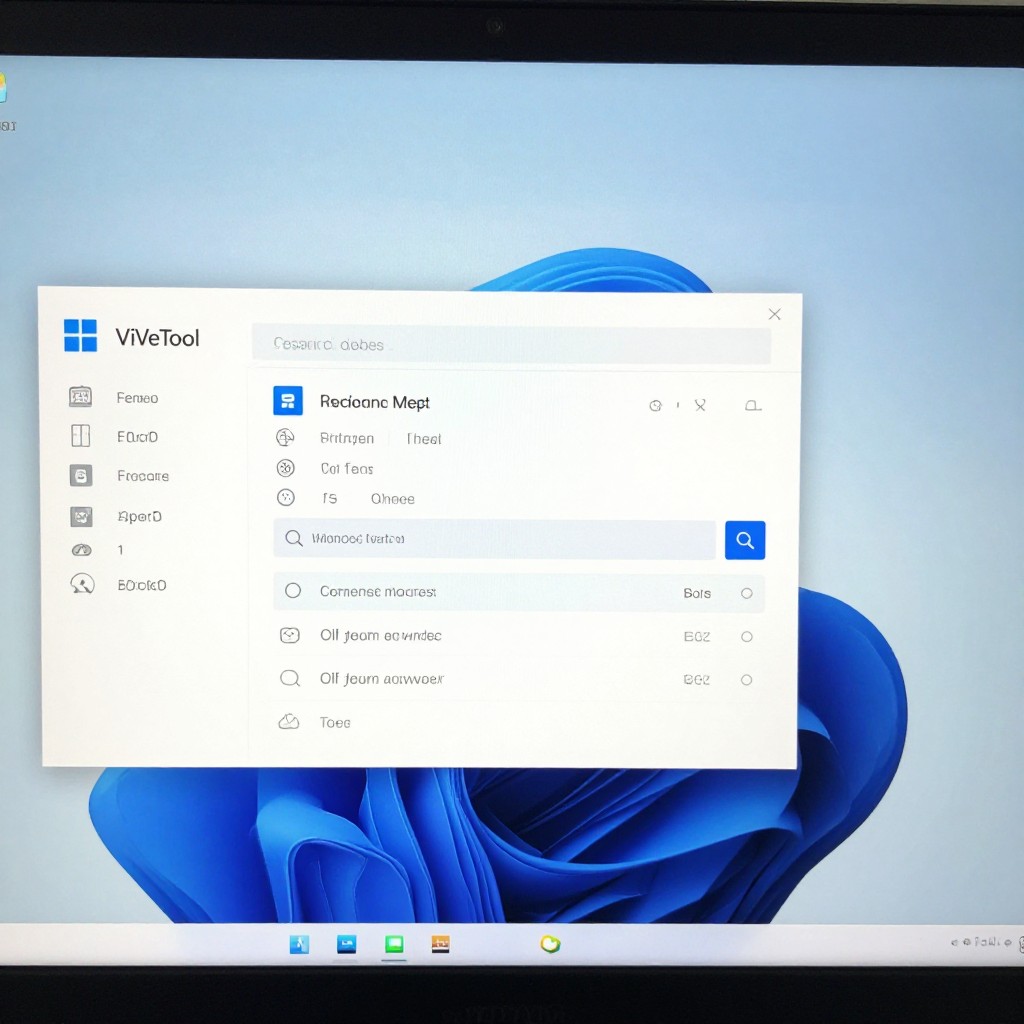Open the second taskbar app with monitor icon
Viewport: 1024px width, 1024px height.
347,944
